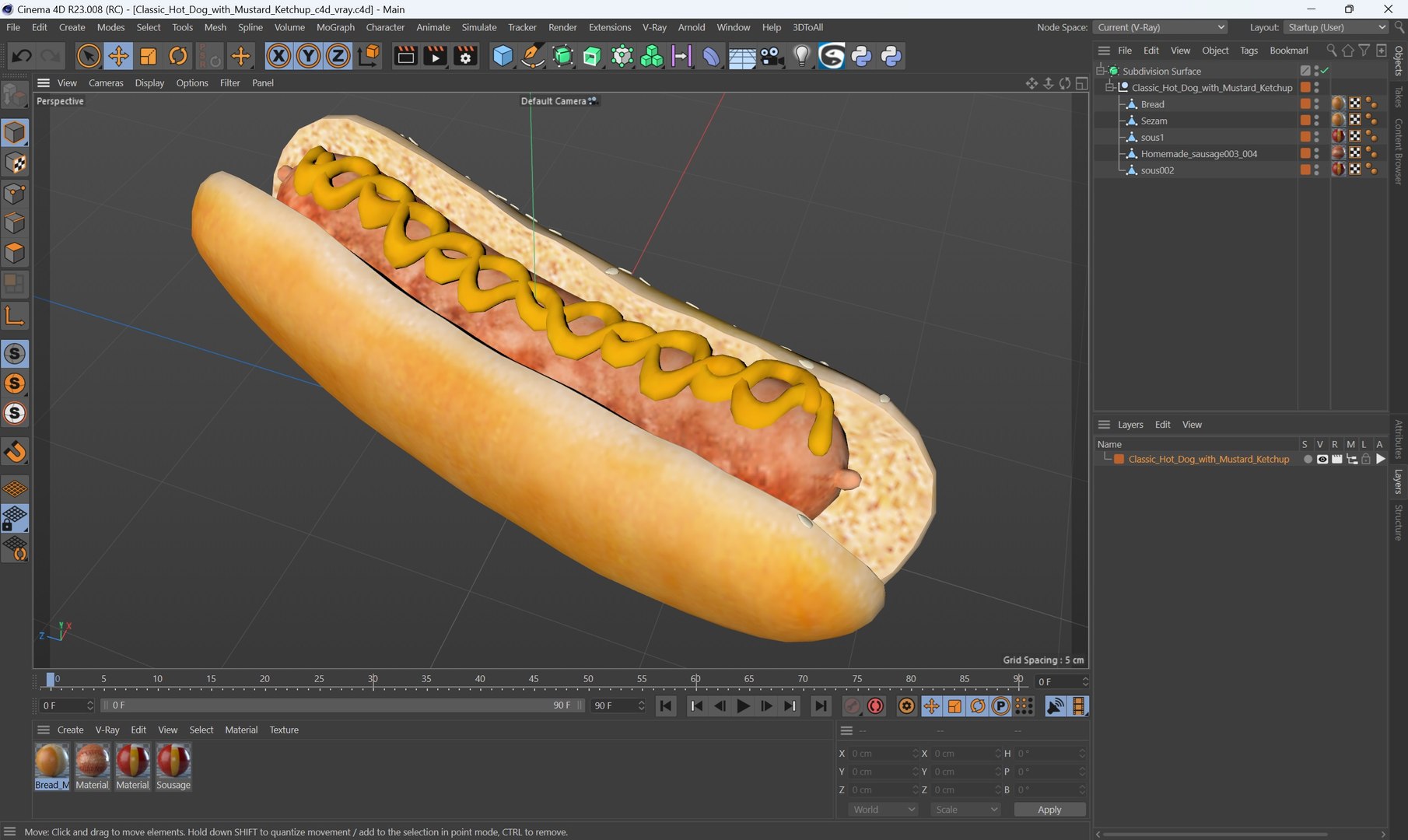Open Edit Render Settings icon
1408x840 pixels.
coord(465,56)
